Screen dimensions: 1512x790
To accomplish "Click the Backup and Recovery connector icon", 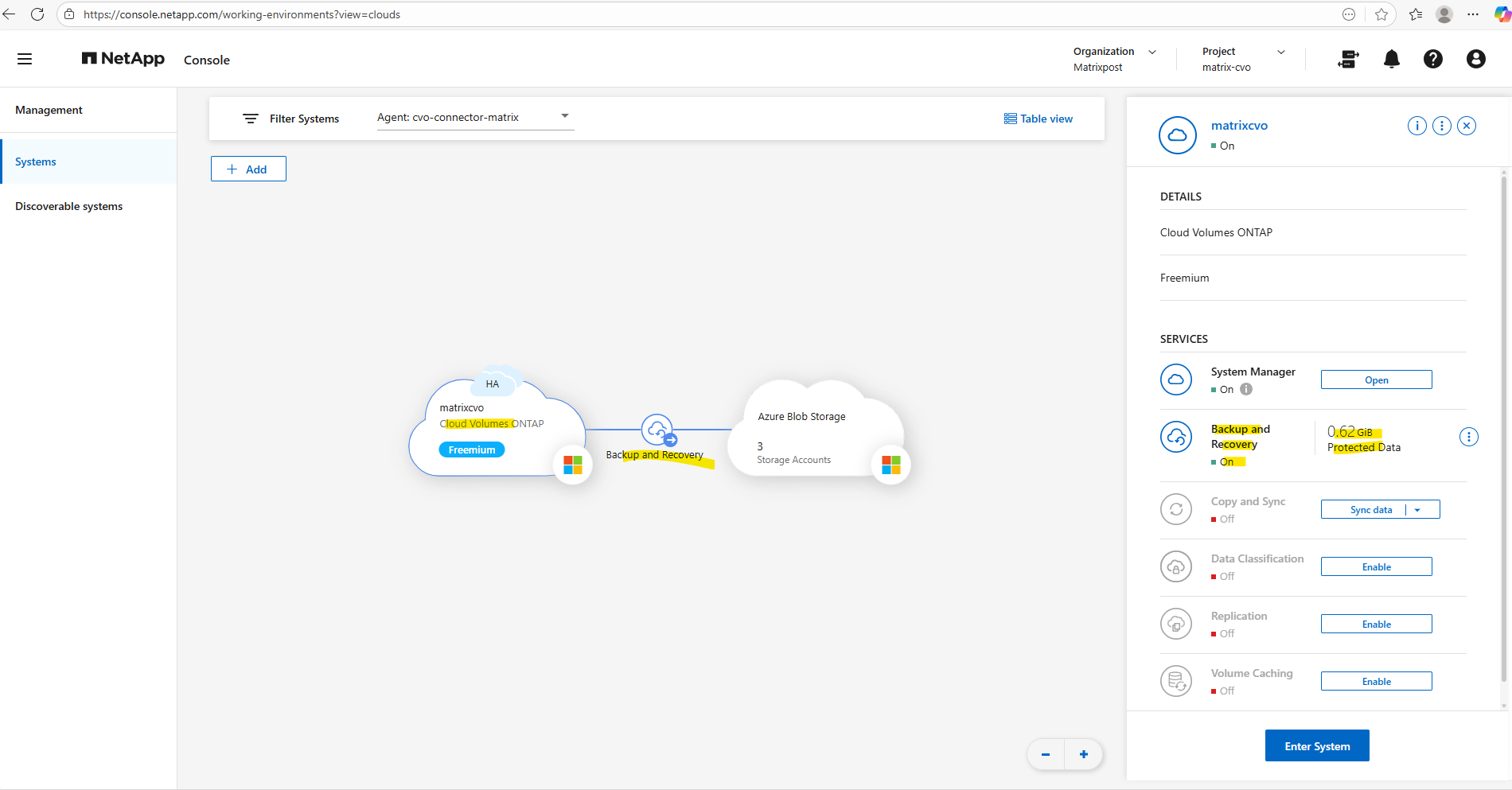I will click(657, 430).
